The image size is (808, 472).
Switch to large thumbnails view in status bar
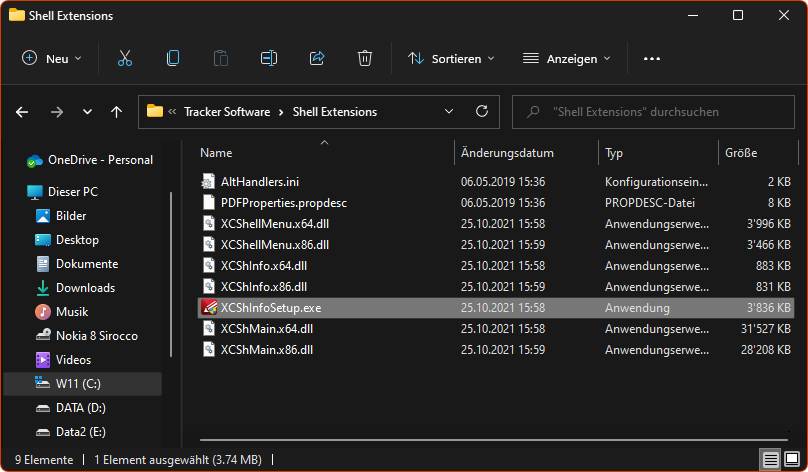click(x=792, y=459)
